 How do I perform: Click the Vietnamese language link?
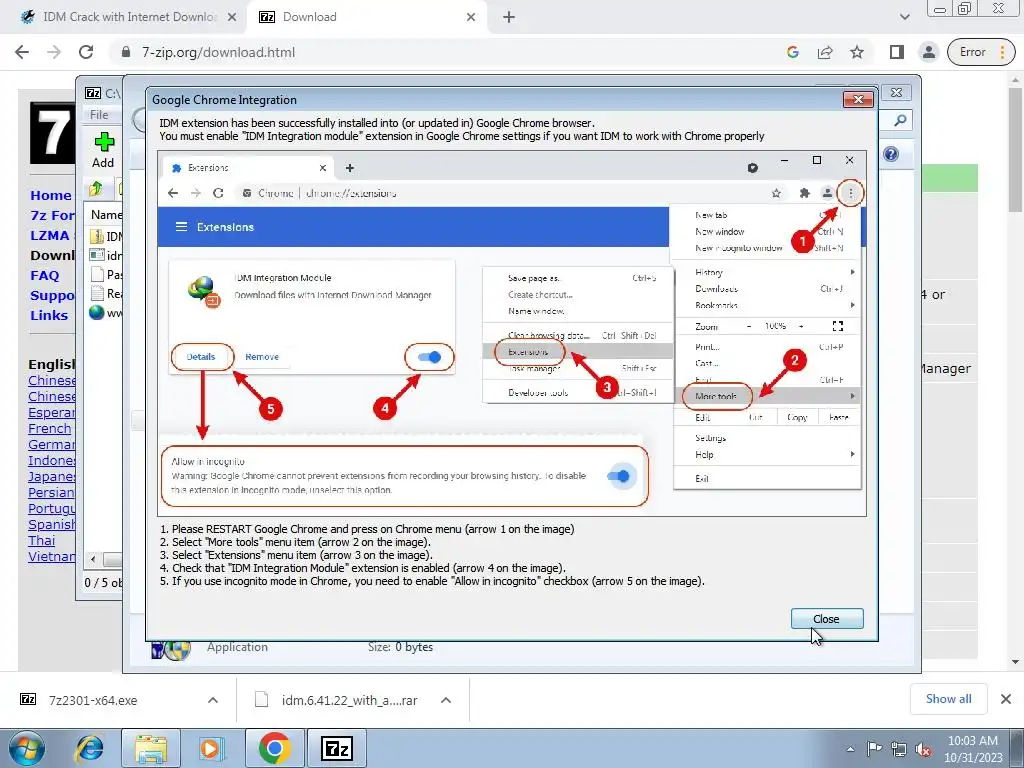[x=52, y=556]
